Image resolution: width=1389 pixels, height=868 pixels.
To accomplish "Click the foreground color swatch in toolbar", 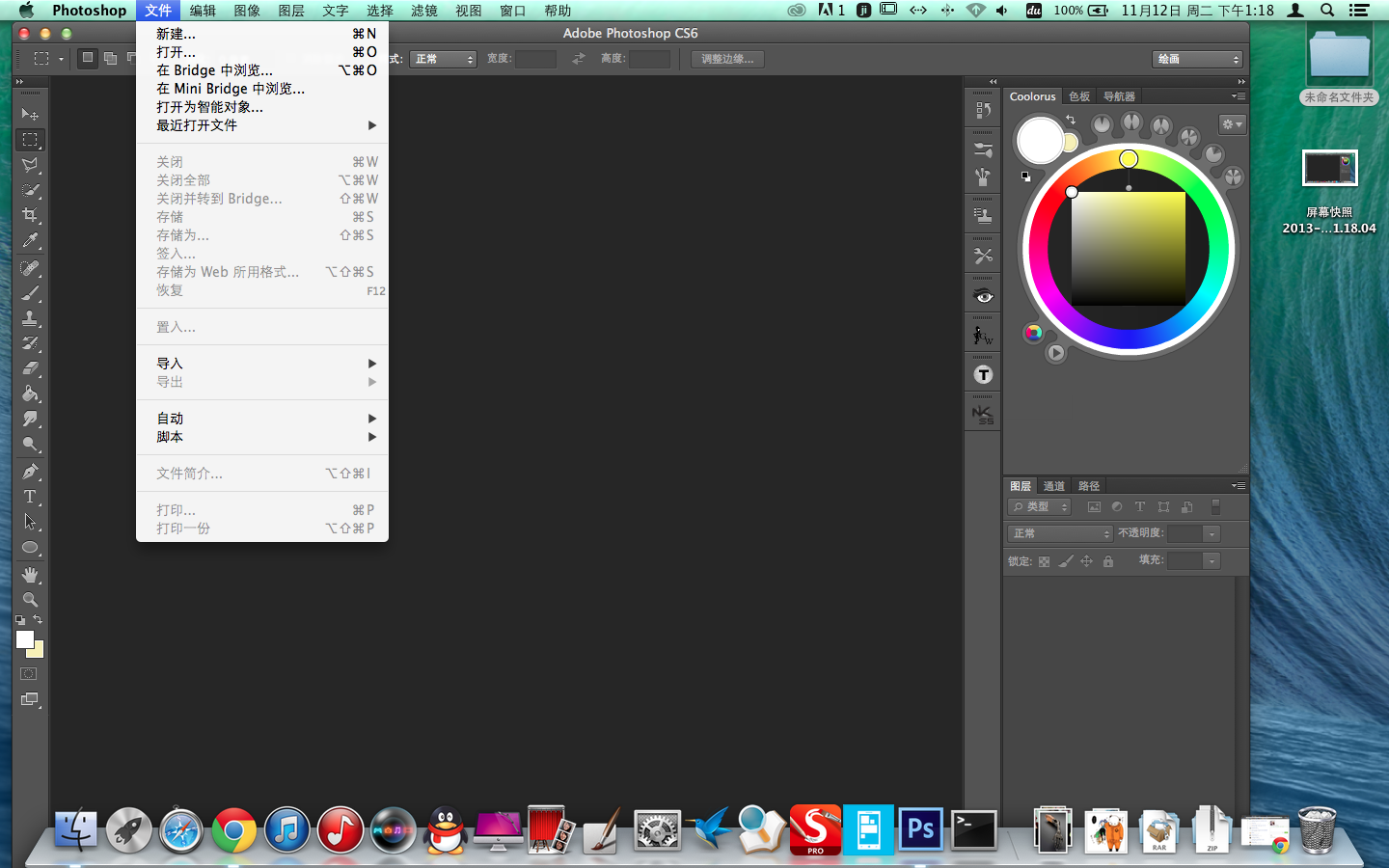I will tap(25, 639).
